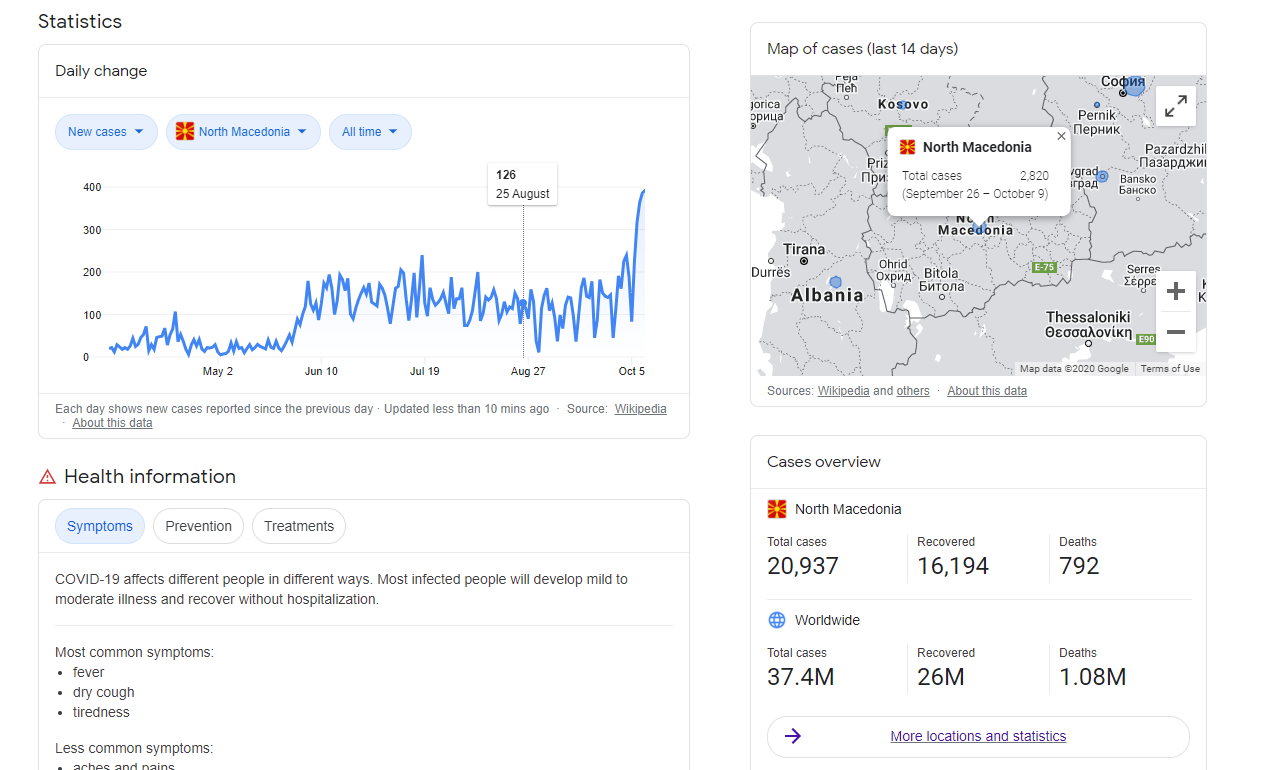Close the North Macedonia map popup
This screenshot has height=770, width=1261.
(1061, 137)
